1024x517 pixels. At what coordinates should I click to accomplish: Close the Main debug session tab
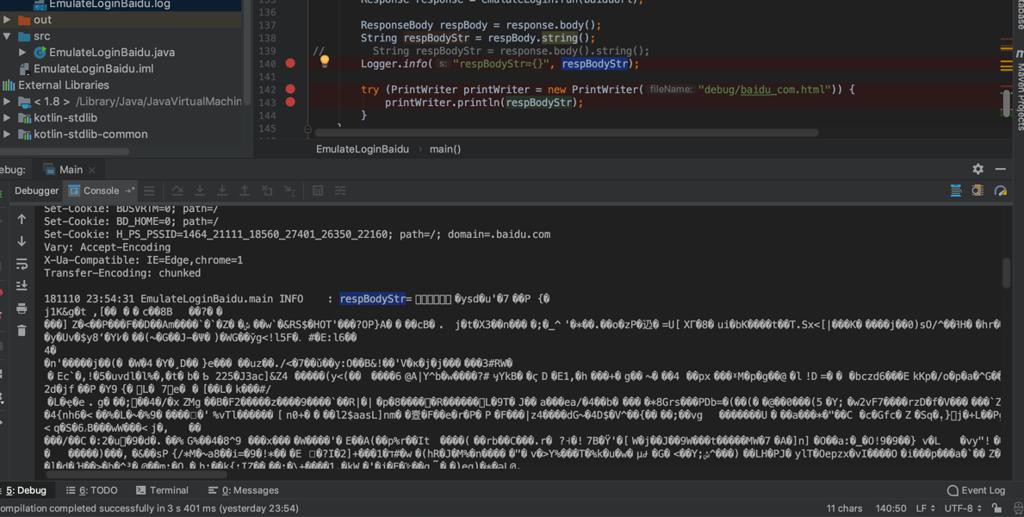pyautogui.click(x=92, y=170)
